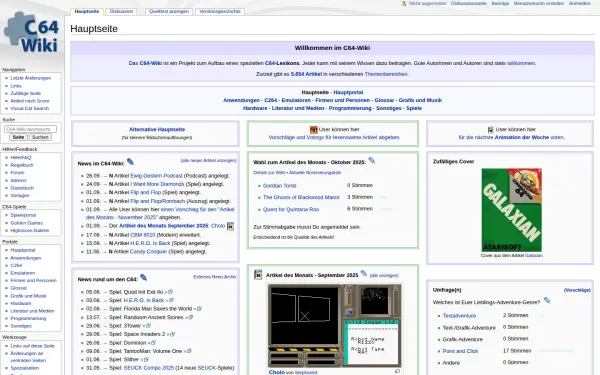The image size is (600, 375).
Task: Open Externes News-Archiv link
Action: click(x=215, y=277)
